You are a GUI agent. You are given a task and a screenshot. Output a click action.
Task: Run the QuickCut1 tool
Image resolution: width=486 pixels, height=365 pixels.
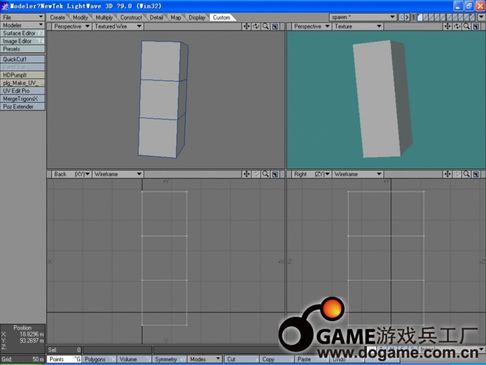point(23,59)
